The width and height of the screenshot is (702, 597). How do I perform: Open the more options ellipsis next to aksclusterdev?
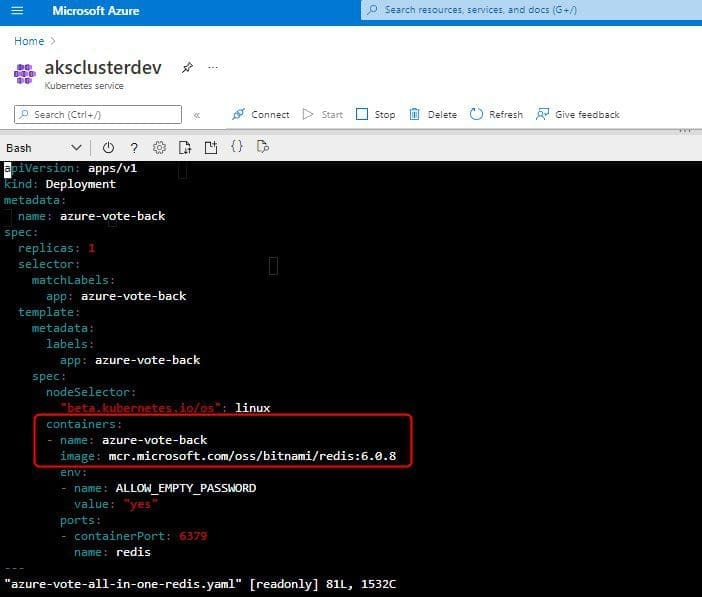point(213,68)
